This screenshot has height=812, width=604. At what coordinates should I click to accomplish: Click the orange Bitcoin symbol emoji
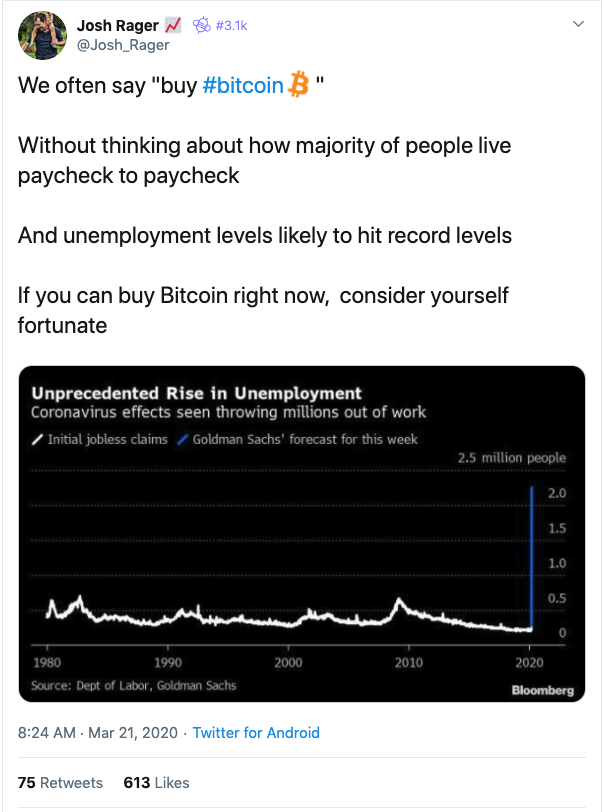[x=298, y=85]
